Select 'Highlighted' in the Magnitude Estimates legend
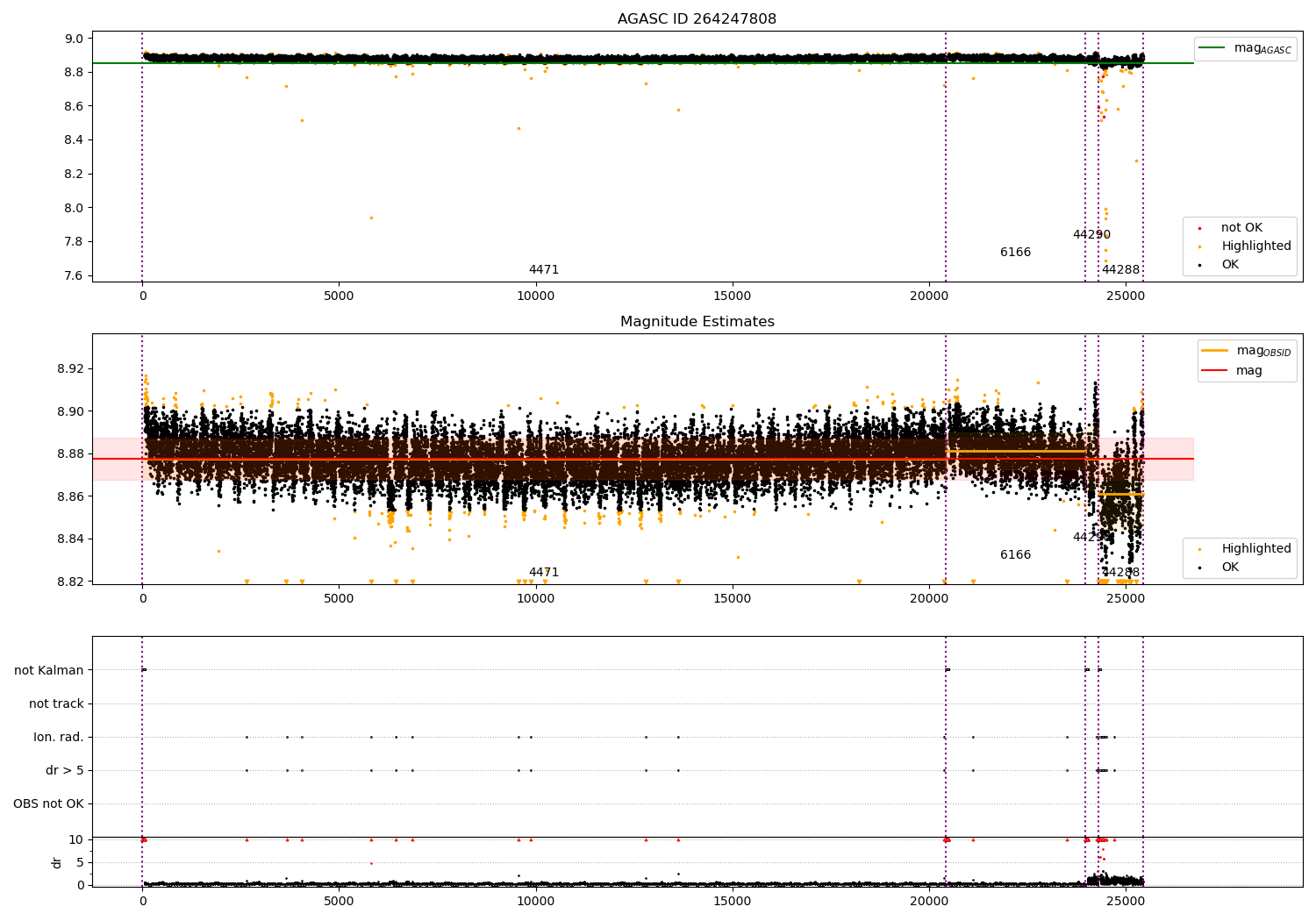This screenshot has width=1316, height=921. pos(1256,549)
